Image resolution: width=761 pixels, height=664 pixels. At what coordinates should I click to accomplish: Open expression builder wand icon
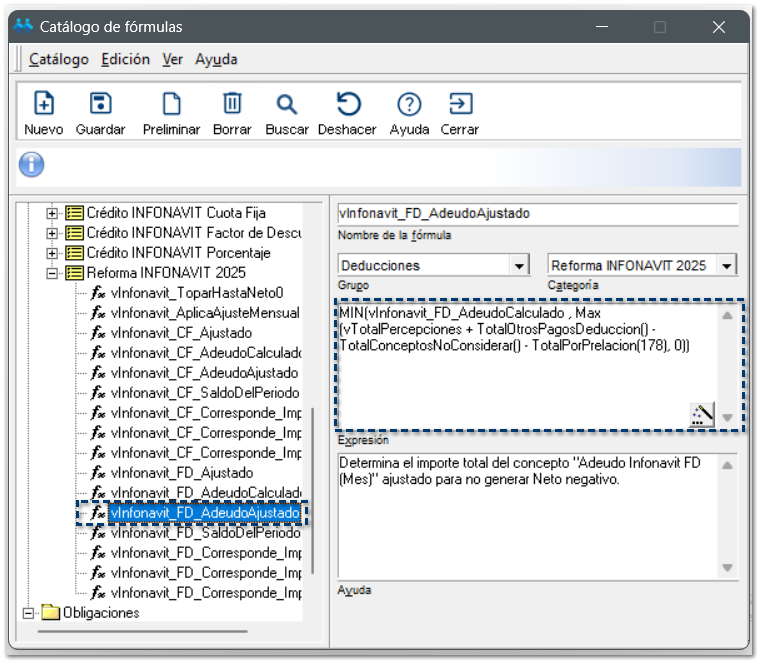coord(702,414)
